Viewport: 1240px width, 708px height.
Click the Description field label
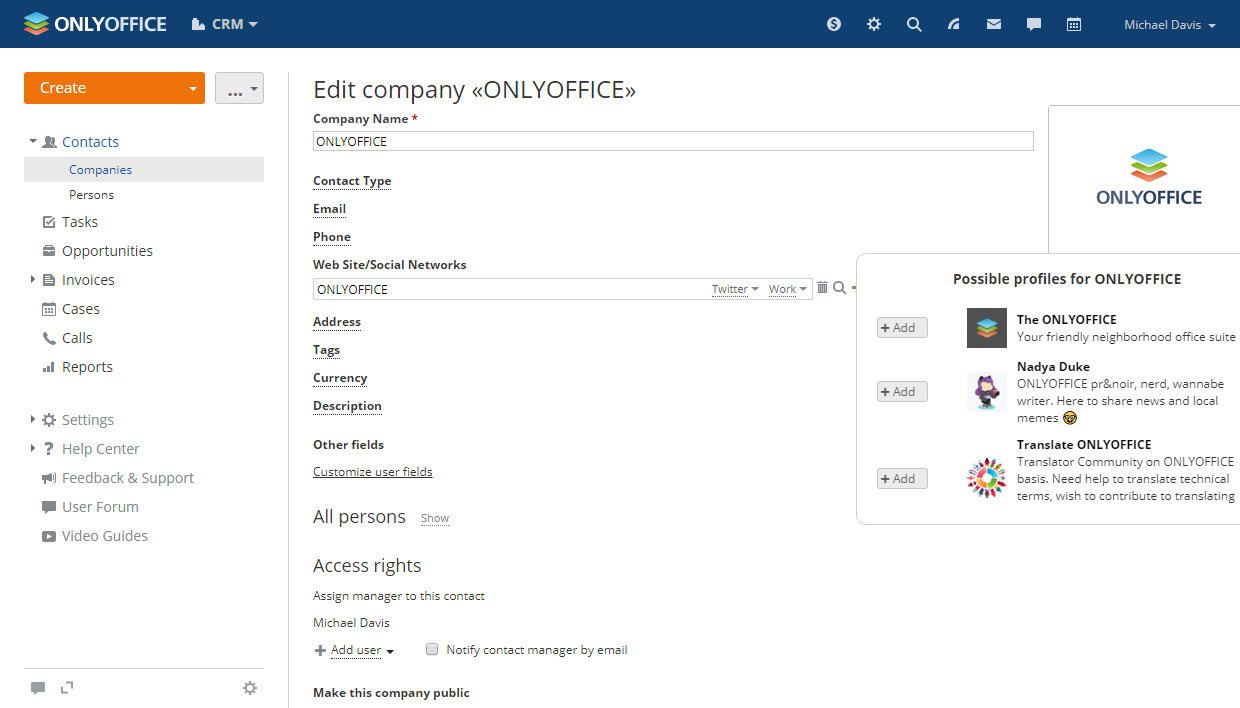[348, 406]
